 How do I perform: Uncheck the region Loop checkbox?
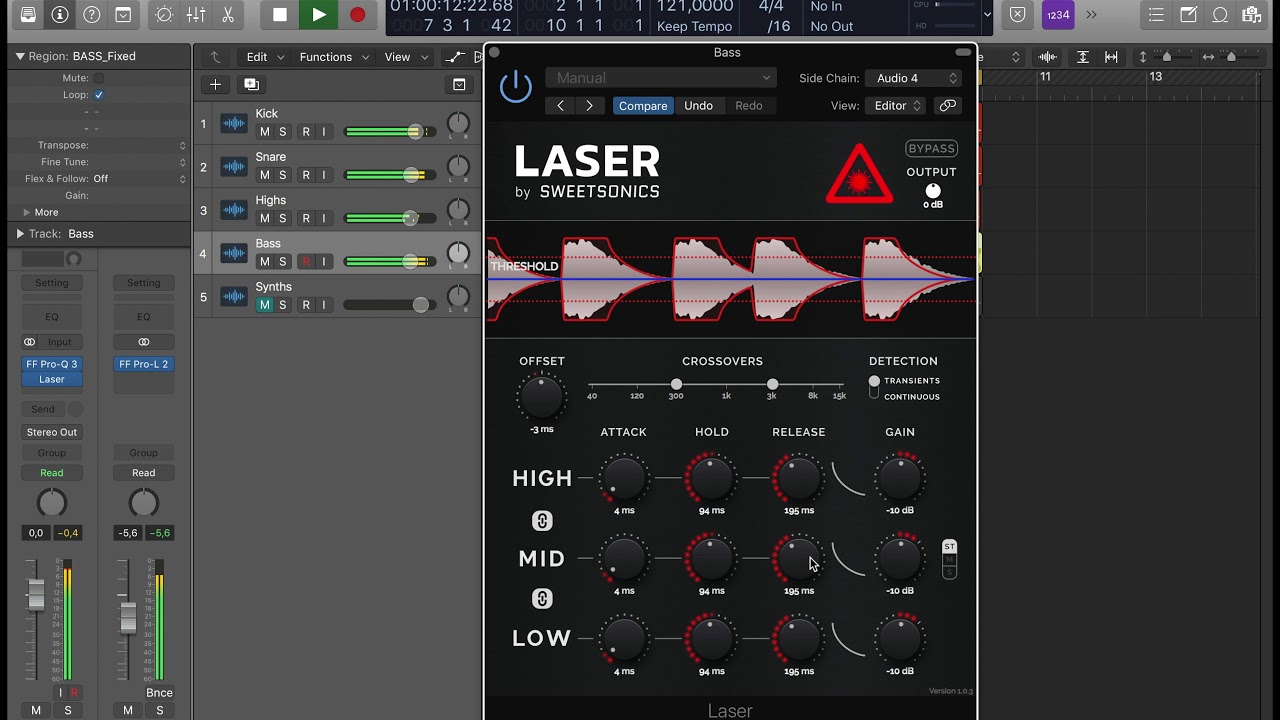click(x=98, y=95)
